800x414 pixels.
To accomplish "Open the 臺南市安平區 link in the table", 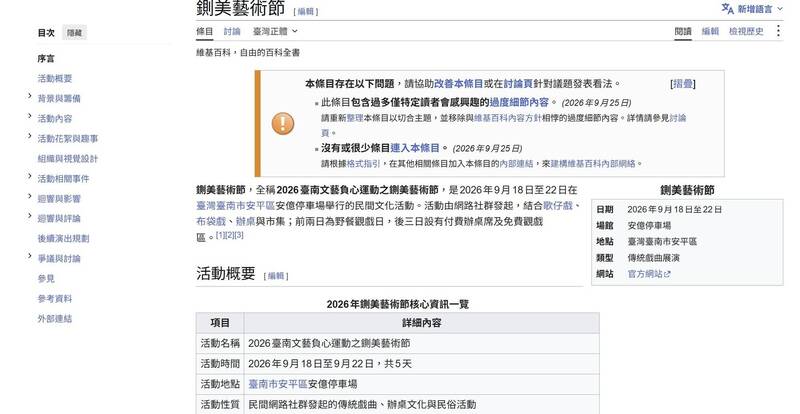I will click(x=278, y=384).
